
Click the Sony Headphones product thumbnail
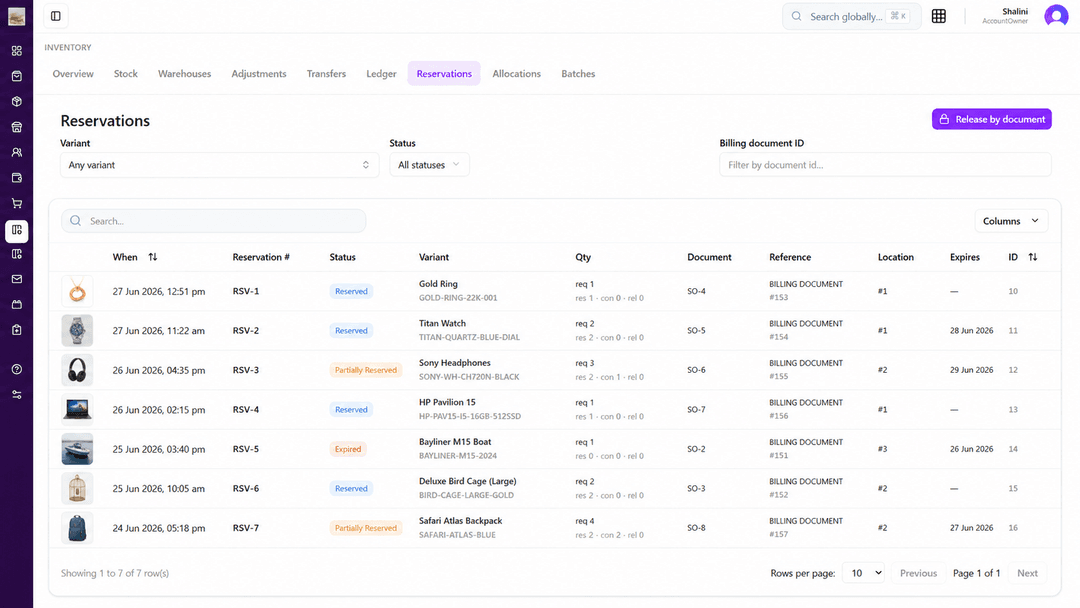pos(77,370)
